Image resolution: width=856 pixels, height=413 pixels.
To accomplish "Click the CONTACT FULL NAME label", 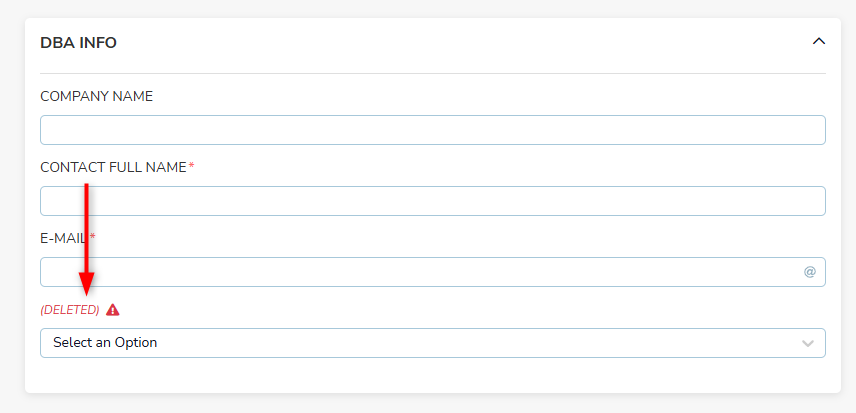I will [x=113, y=167].
